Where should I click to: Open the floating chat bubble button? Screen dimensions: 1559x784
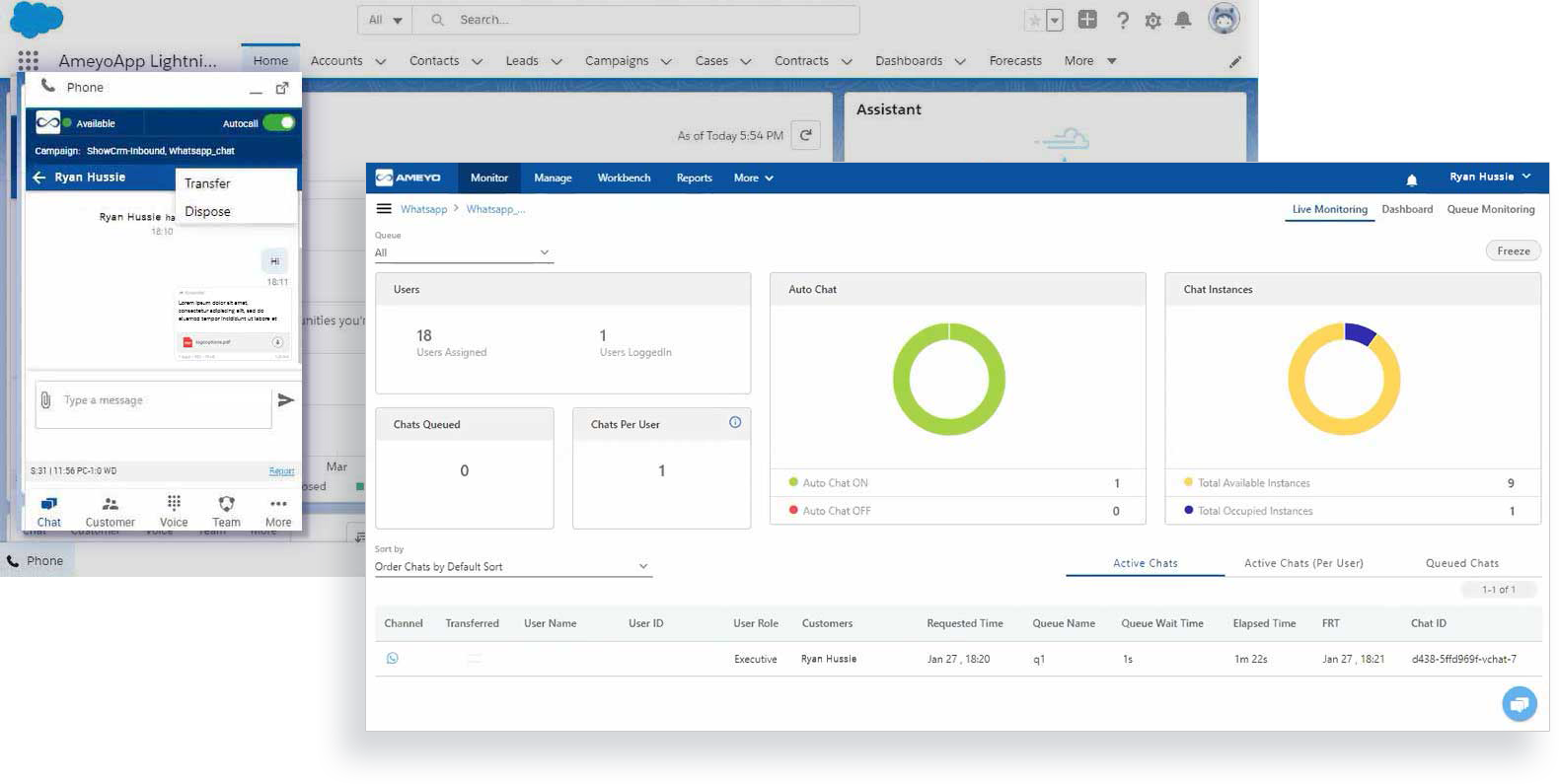click(1520, 704)
